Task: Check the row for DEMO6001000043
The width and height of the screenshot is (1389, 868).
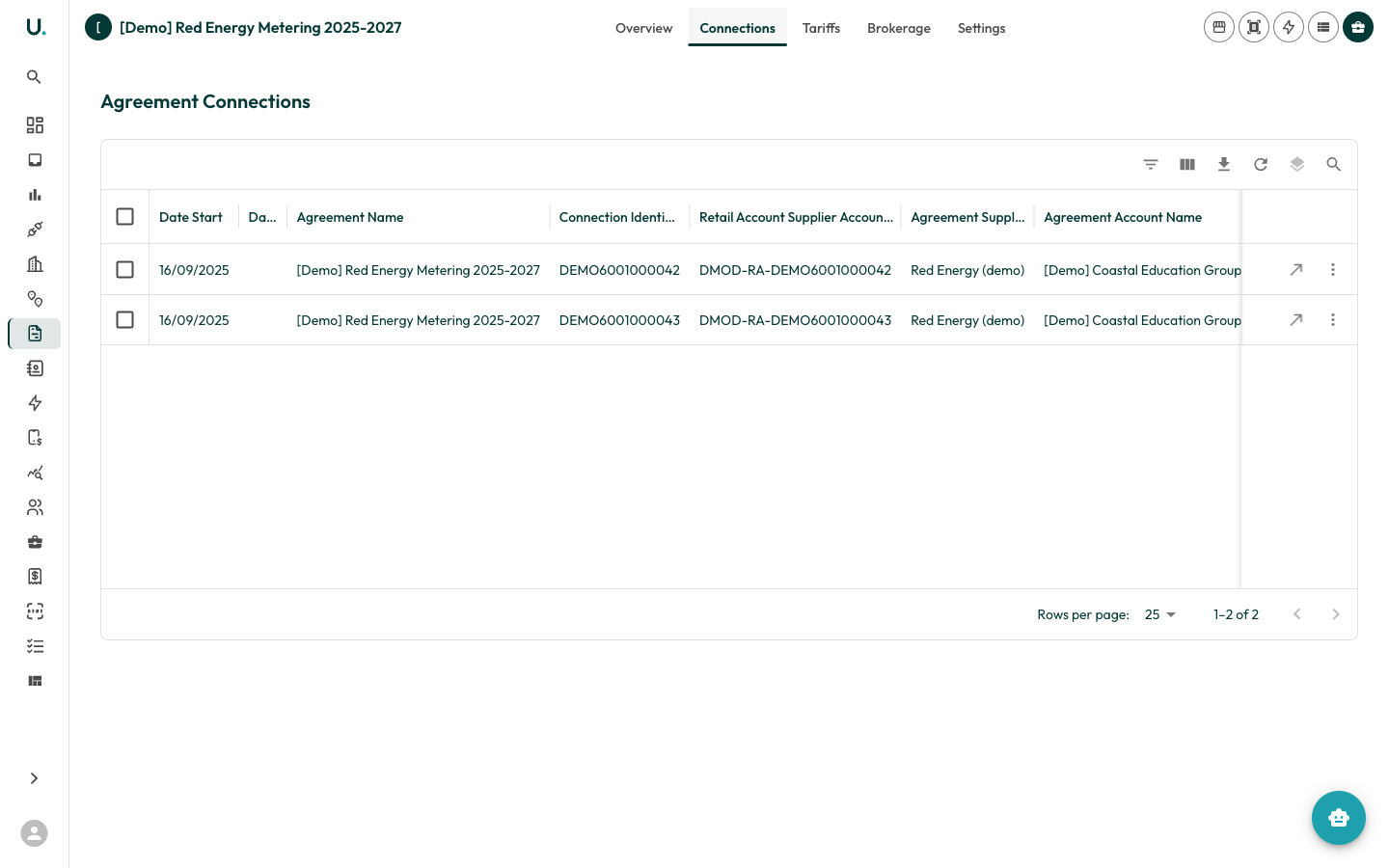Action: point(125,320)
